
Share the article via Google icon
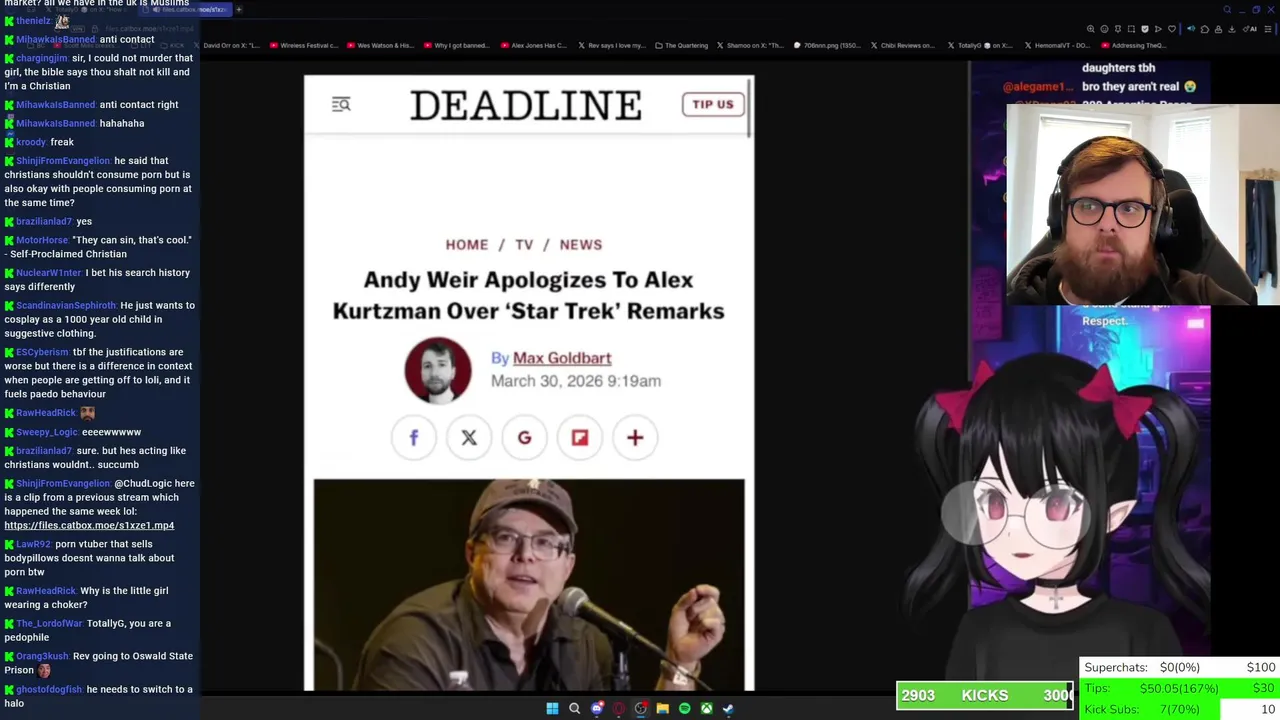[x=524, y=437]
